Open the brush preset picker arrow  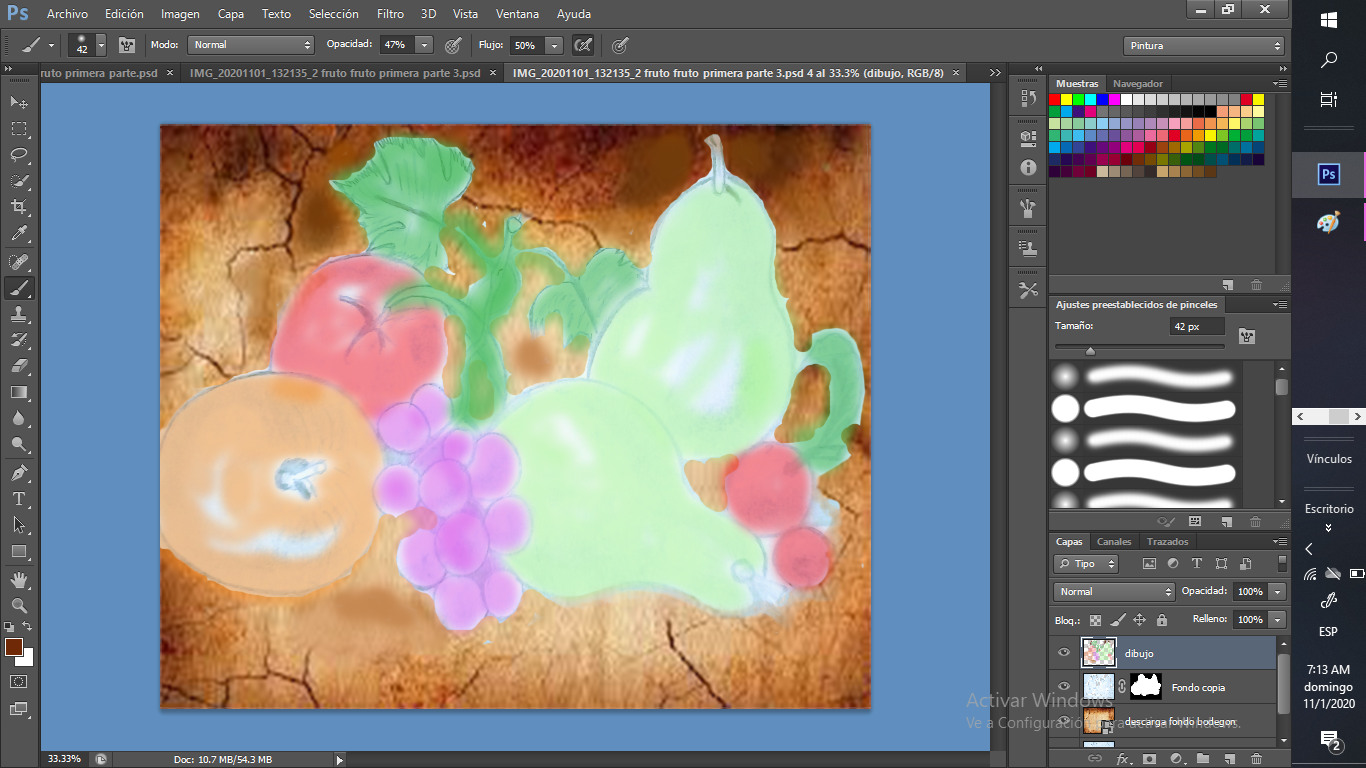101,45
